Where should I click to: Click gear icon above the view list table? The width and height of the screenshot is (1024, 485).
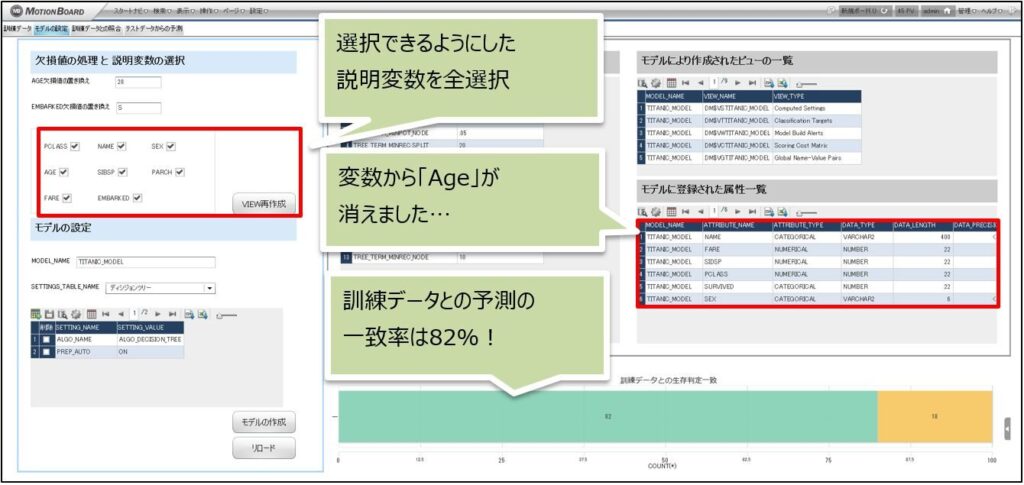click(657, 83)
